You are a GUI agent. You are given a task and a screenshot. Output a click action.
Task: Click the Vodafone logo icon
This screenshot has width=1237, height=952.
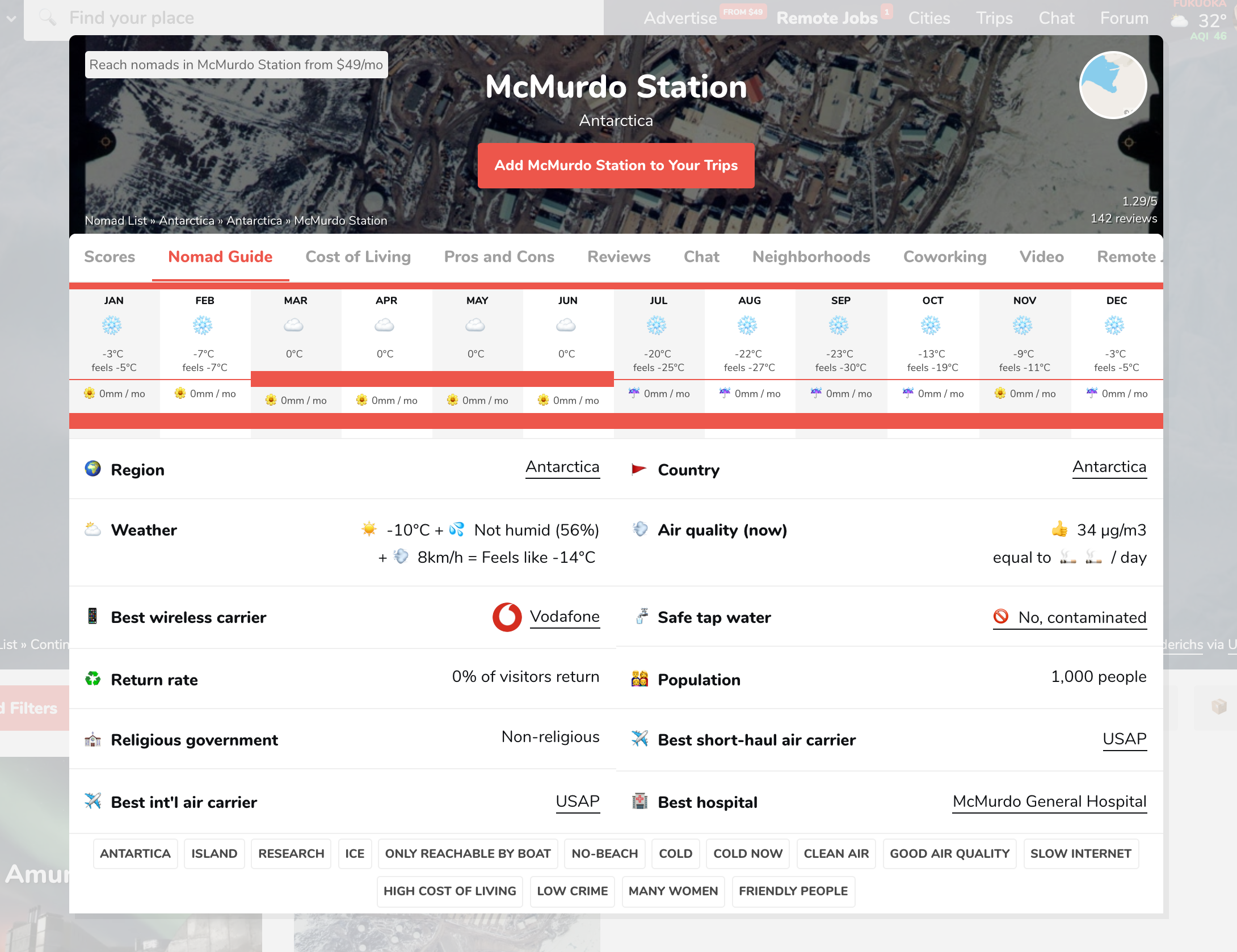point(507,617)
